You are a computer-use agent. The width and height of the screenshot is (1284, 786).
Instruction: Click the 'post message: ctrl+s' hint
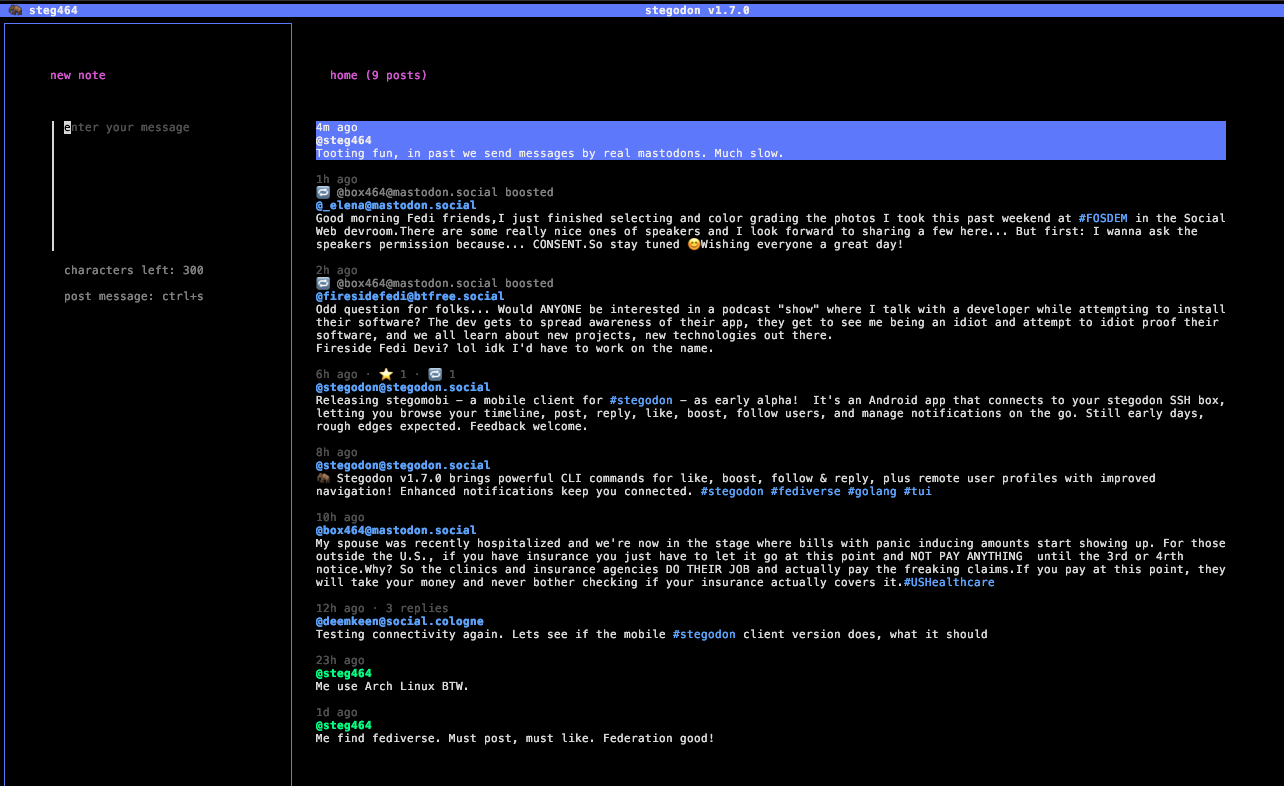click(134, 296)
